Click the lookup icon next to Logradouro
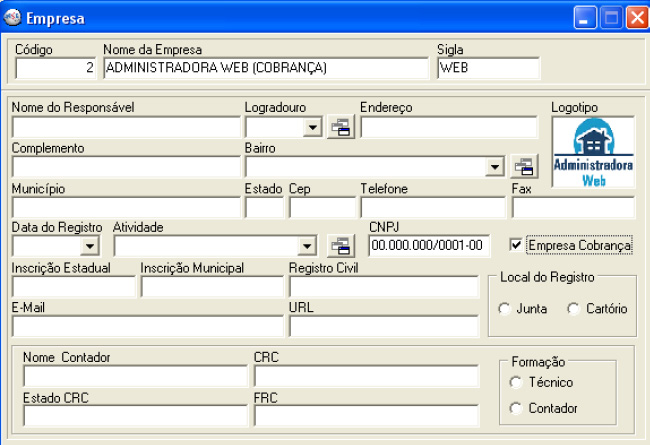This screenshot has width=650, height=445. pyautogui.click(x=341, y=127)
